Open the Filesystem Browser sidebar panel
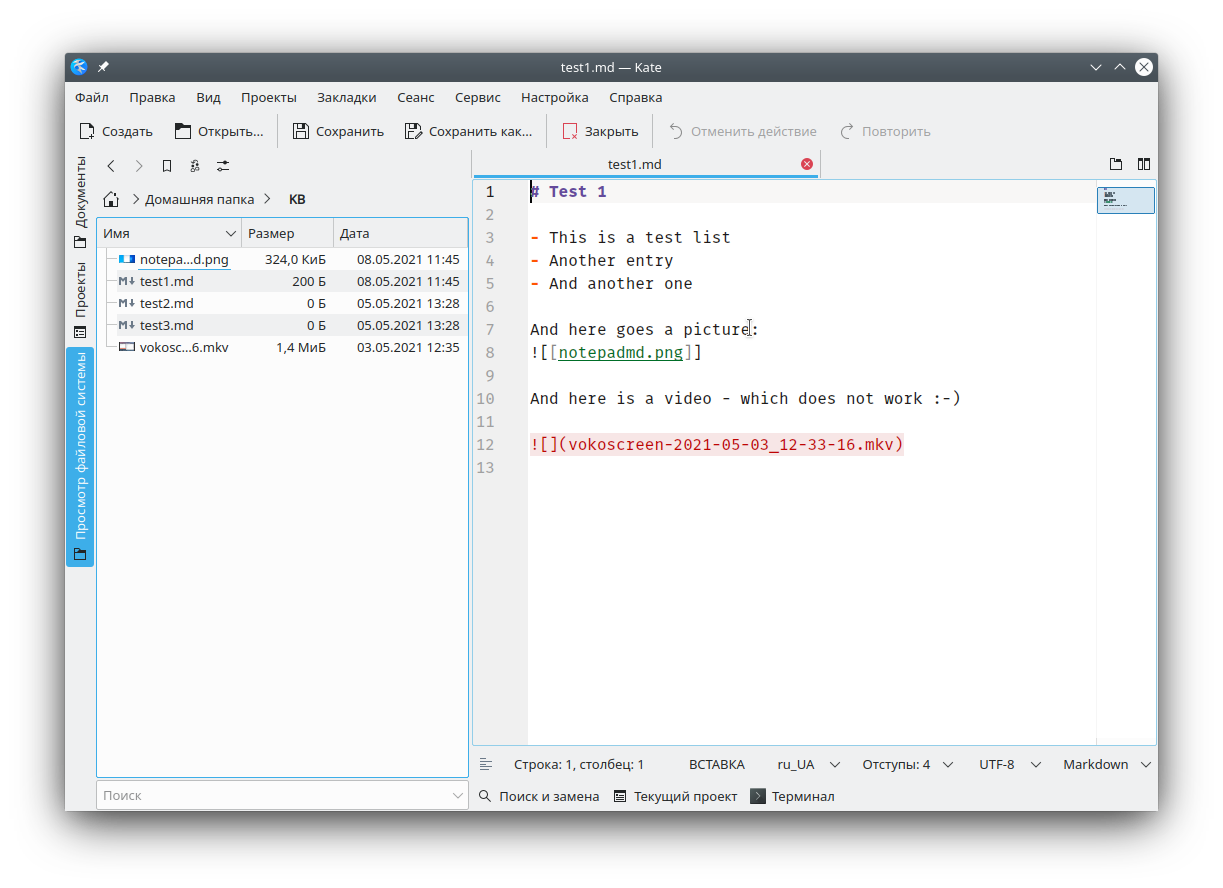This screenshot has height=888, width=1223. [80, 460]
